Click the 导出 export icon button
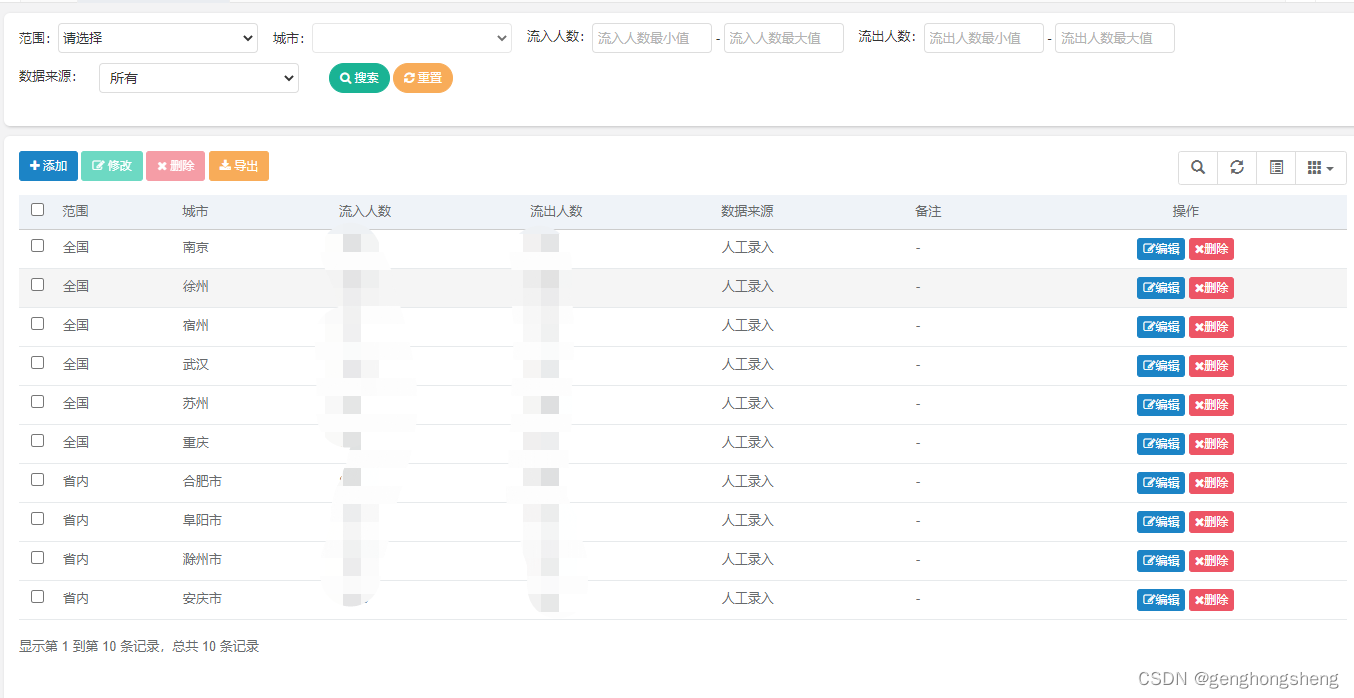1354x698 pixels. [238, 166]
